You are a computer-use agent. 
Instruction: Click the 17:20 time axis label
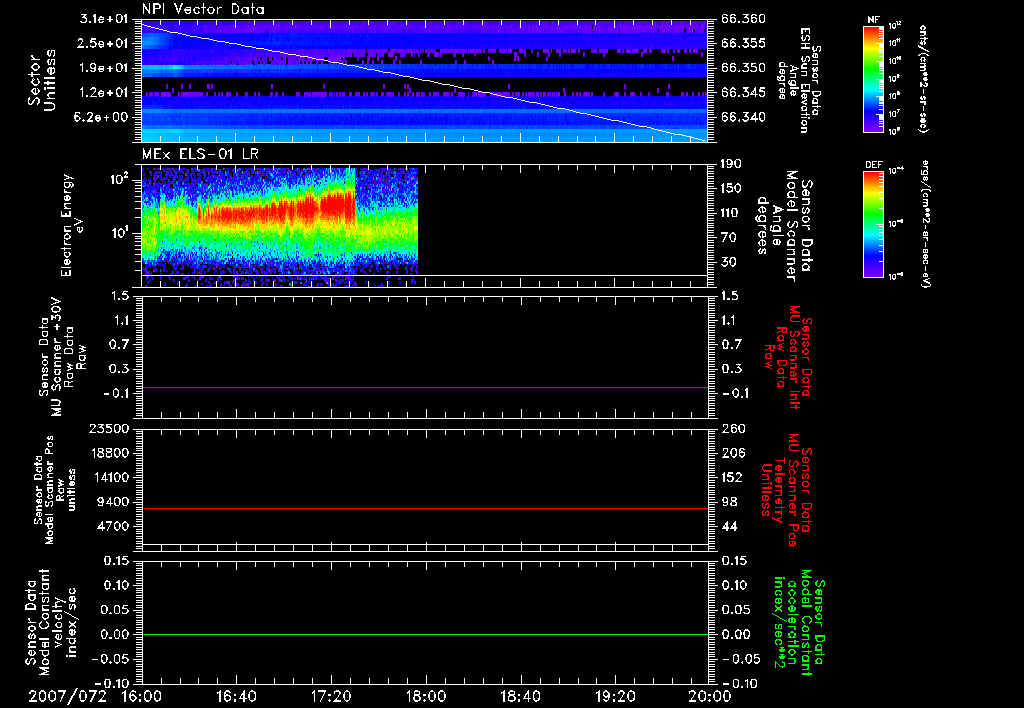(331, 696)
